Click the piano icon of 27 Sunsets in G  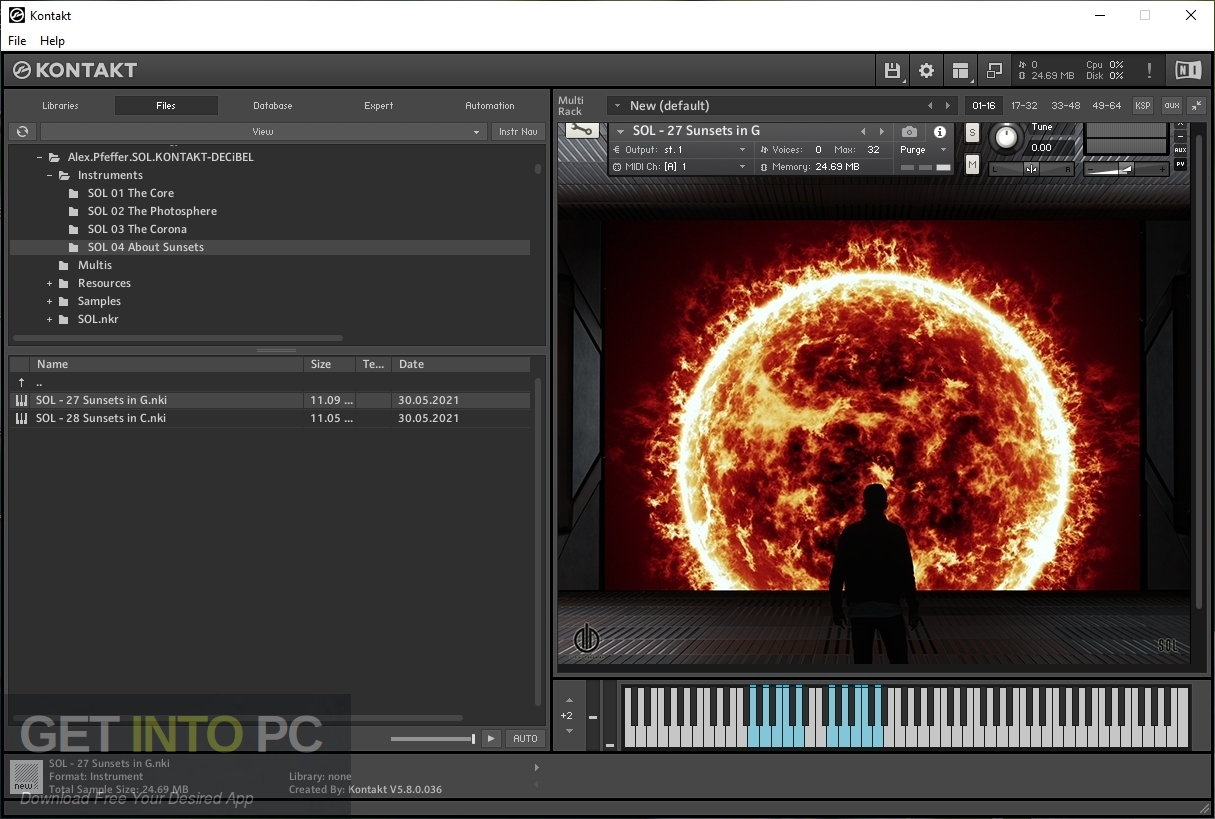coord(22,400)
